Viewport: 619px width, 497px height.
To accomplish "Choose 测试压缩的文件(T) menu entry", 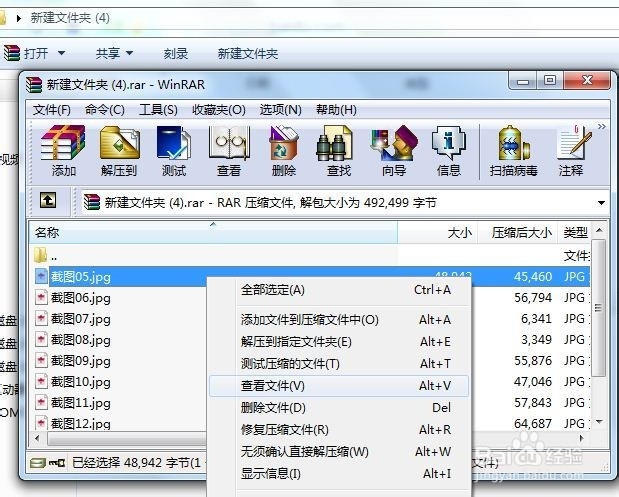I will [340, 364].
